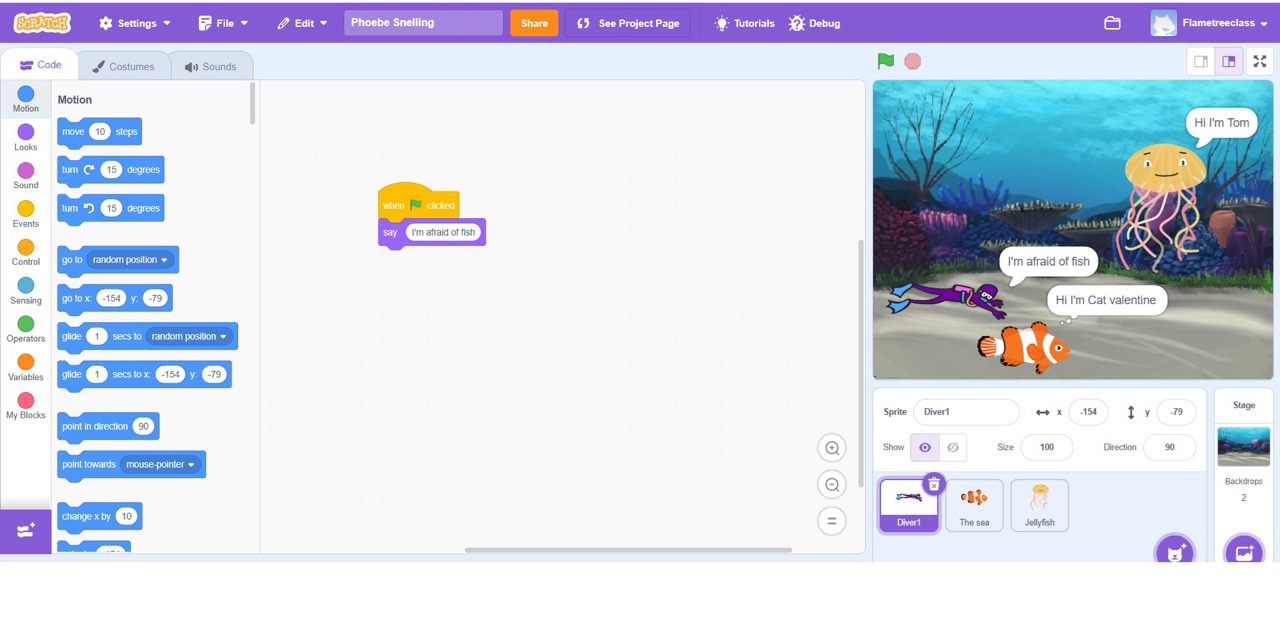Click the Sprite name field 'Diver1'
This screenshot has height=635, width=1280.
[x=966, y=412]
